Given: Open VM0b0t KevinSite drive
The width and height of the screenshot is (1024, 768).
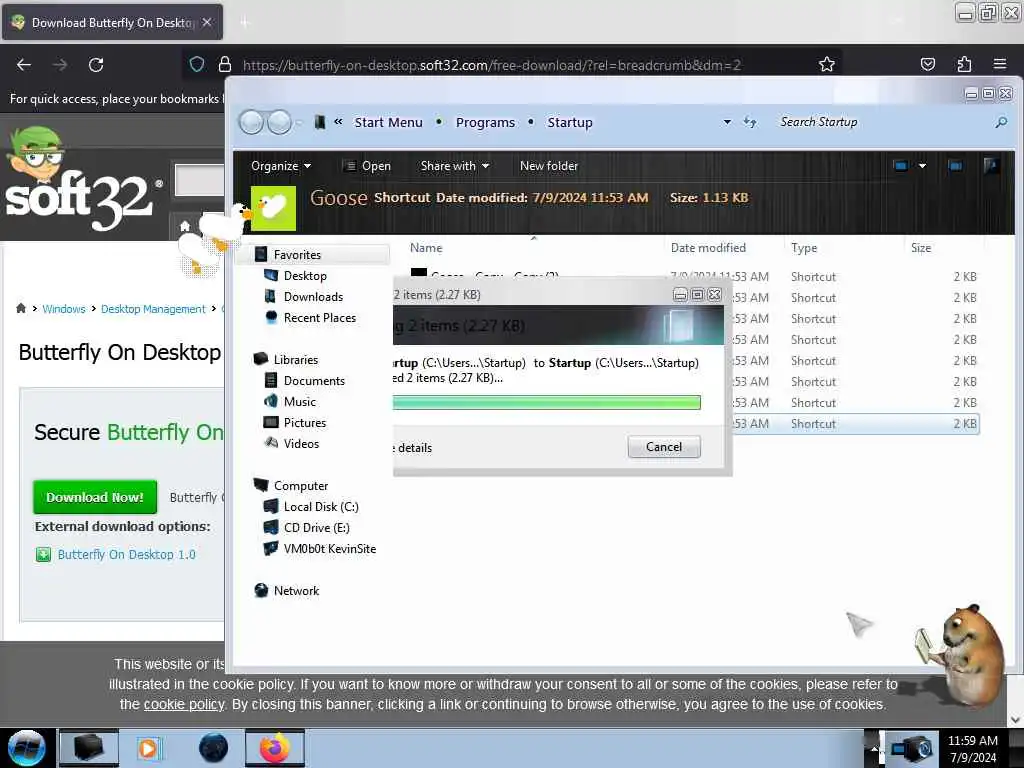Looking at the screenshot, I should (x=329, y=548).
